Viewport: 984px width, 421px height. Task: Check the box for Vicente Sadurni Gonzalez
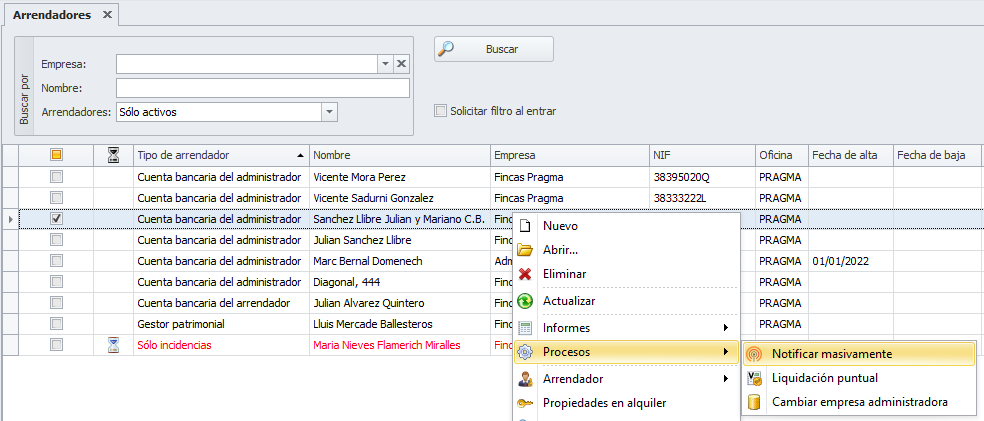(56, 198)
